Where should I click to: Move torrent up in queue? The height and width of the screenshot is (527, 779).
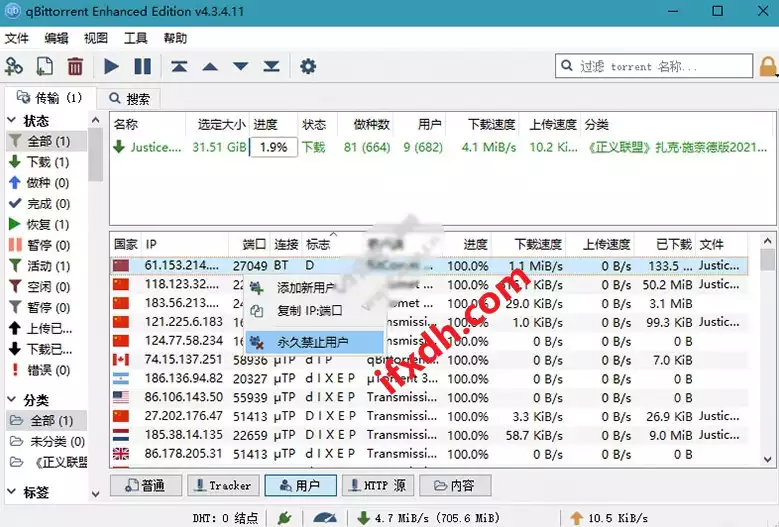coord(210,66)
